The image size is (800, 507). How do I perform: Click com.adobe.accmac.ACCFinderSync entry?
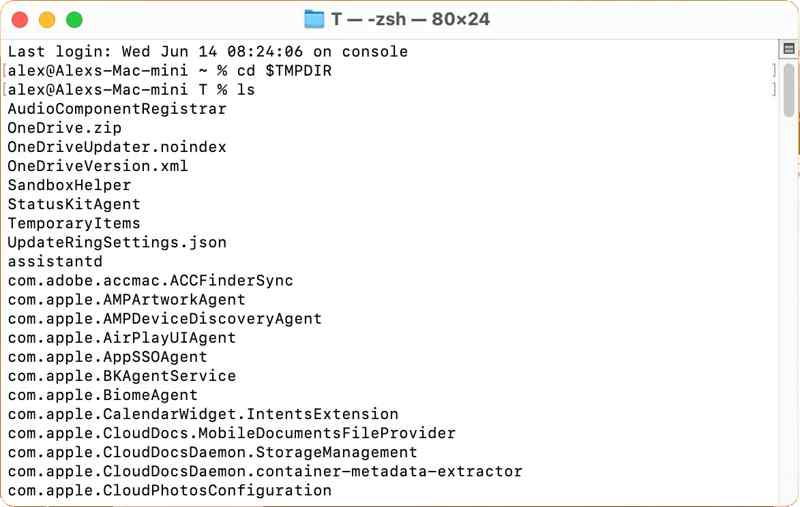click(x=151, y=281)
